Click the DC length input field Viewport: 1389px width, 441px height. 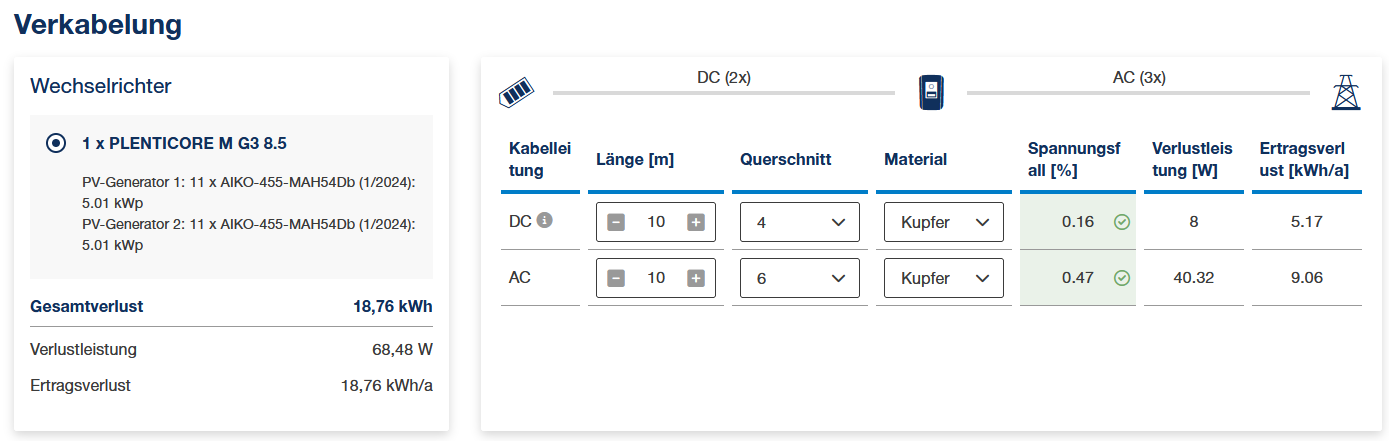(x=656, y=222)
